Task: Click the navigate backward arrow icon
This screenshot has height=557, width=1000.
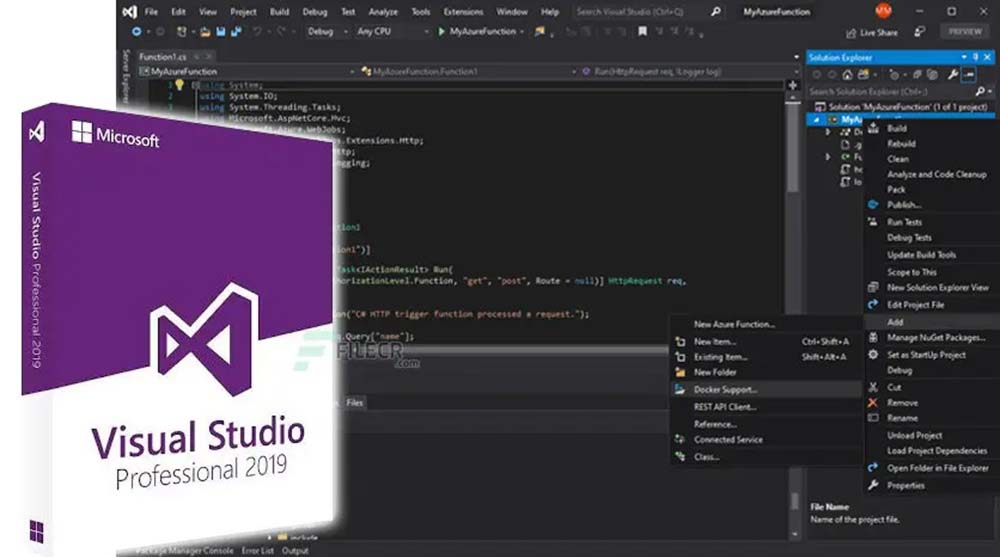Action: [x=136, y=31]
